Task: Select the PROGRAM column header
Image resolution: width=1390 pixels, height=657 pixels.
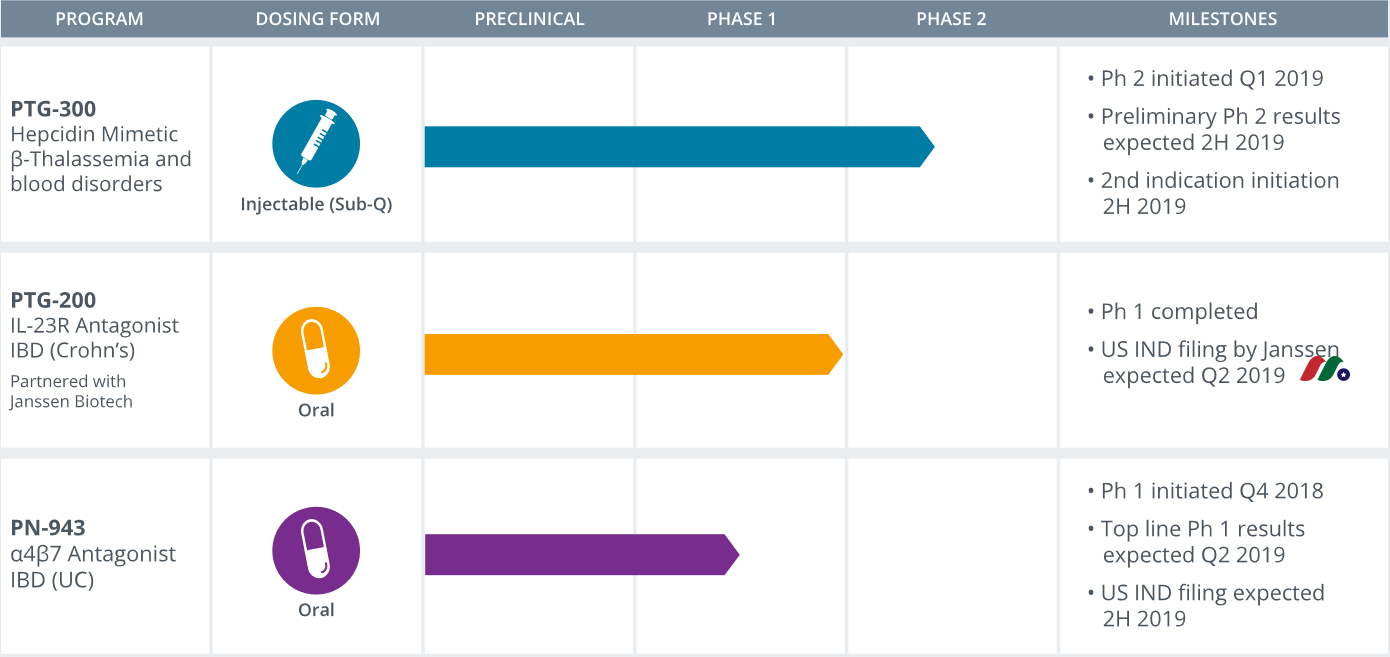Action: (x=99, y=19)
